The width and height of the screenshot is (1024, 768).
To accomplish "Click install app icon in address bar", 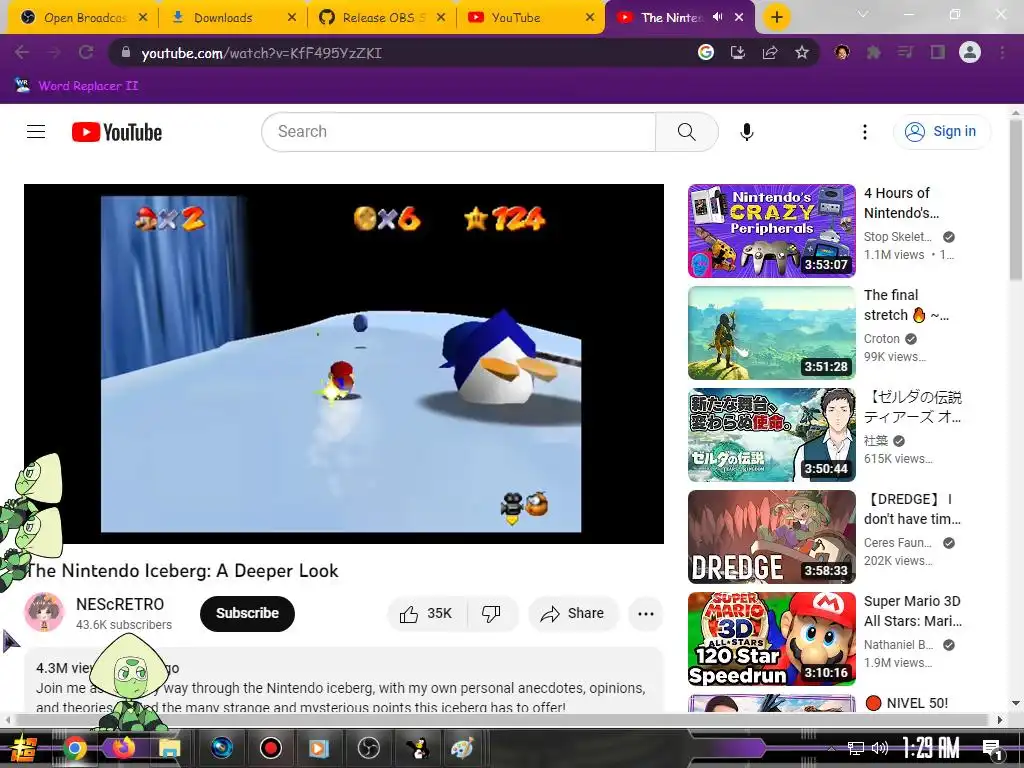I will point(737,52).
